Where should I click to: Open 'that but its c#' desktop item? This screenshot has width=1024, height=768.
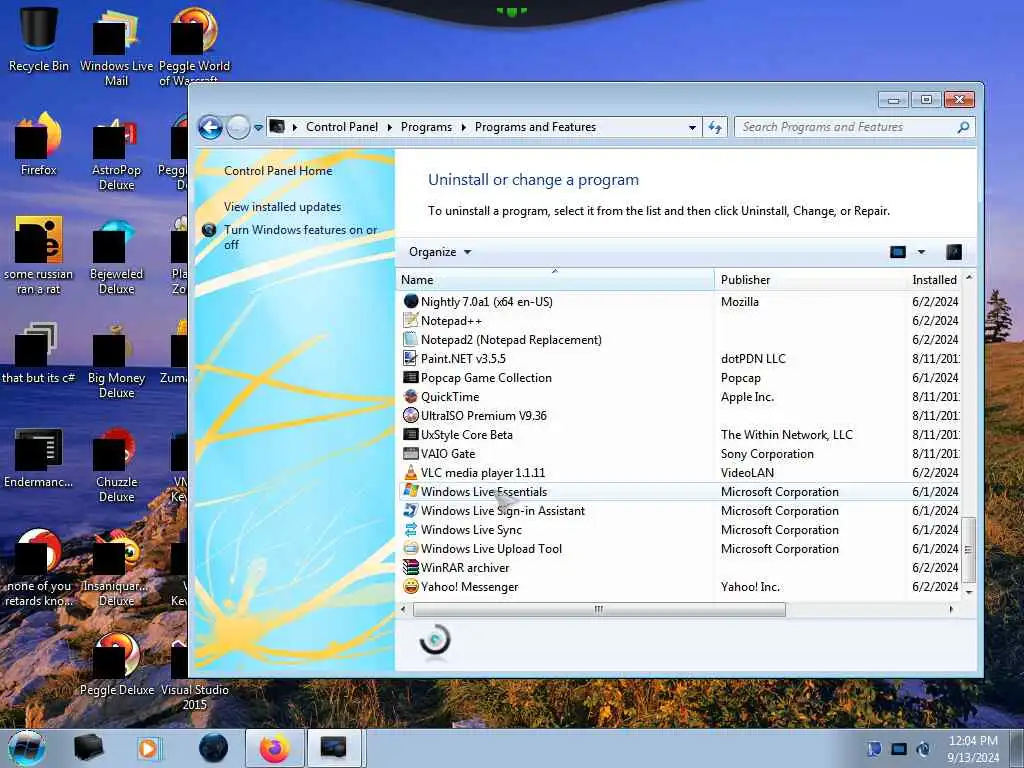(x=39, y=353)
